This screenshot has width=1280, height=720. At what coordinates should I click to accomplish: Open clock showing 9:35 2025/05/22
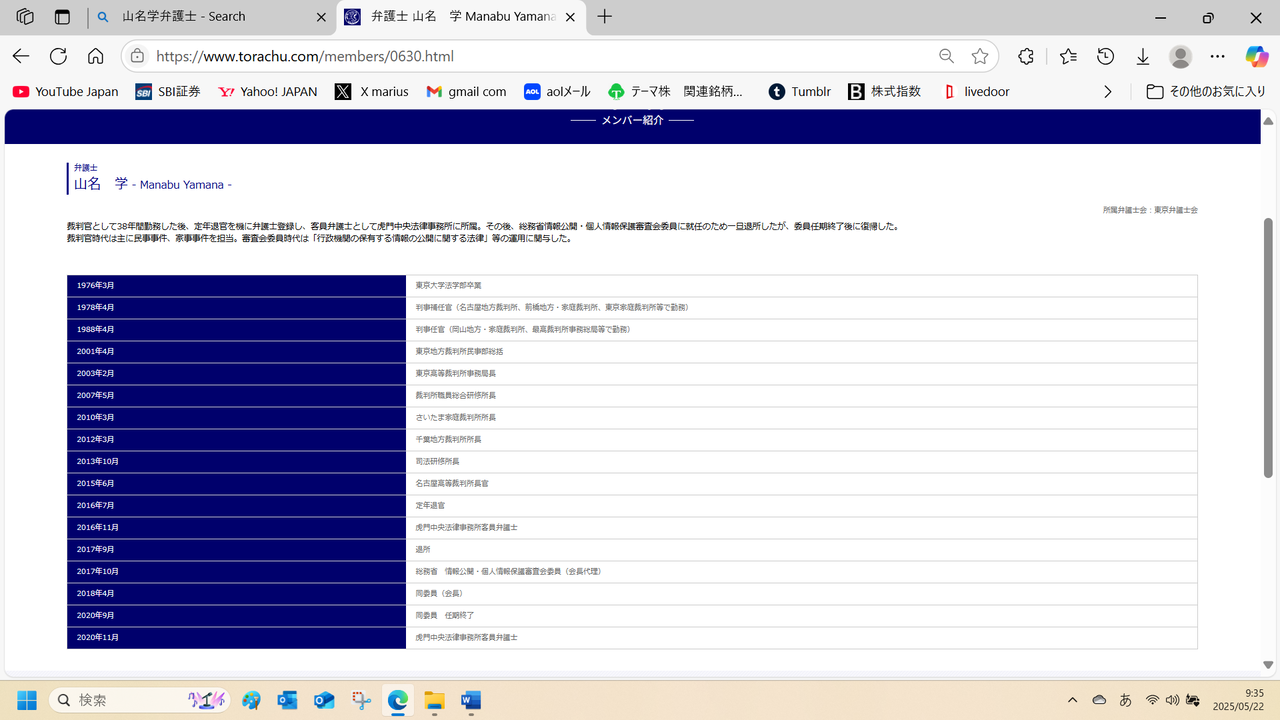[1239, 700]
